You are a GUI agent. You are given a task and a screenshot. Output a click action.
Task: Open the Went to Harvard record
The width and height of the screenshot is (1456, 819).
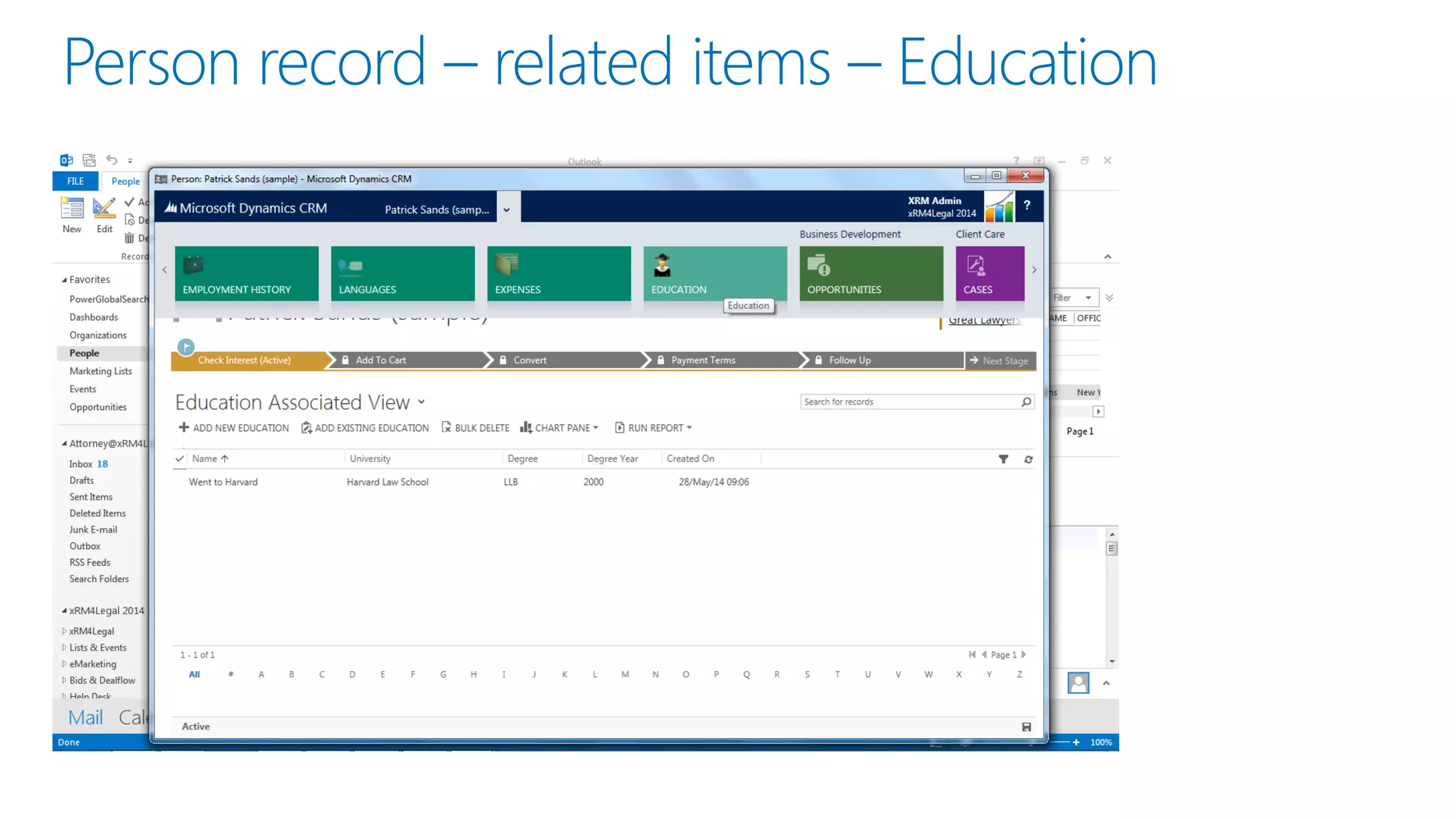(223, 482)
